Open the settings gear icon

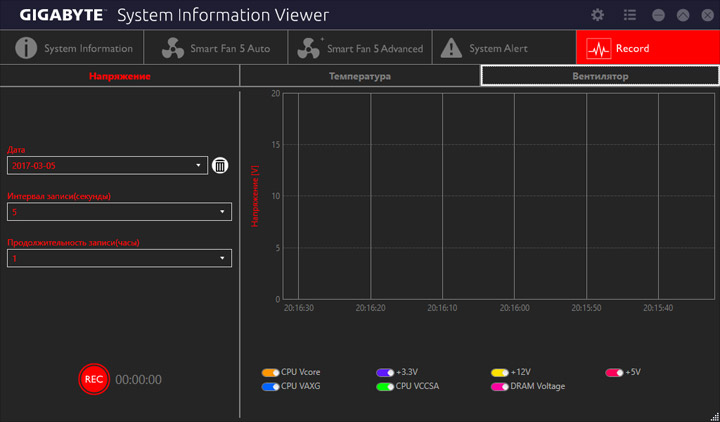[x=597, y=15]
